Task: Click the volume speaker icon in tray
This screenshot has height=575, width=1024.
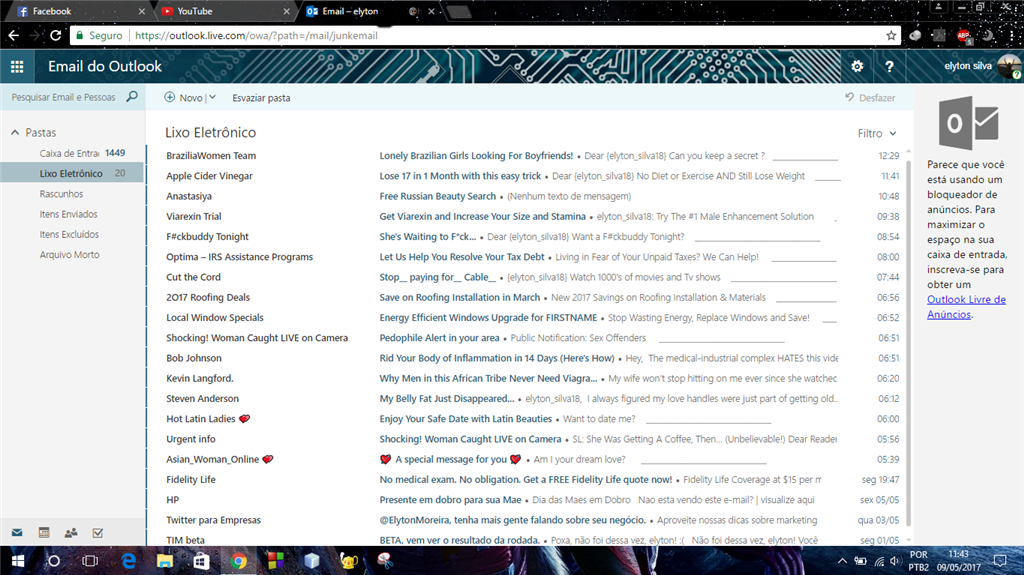Action: coord(895,561)
